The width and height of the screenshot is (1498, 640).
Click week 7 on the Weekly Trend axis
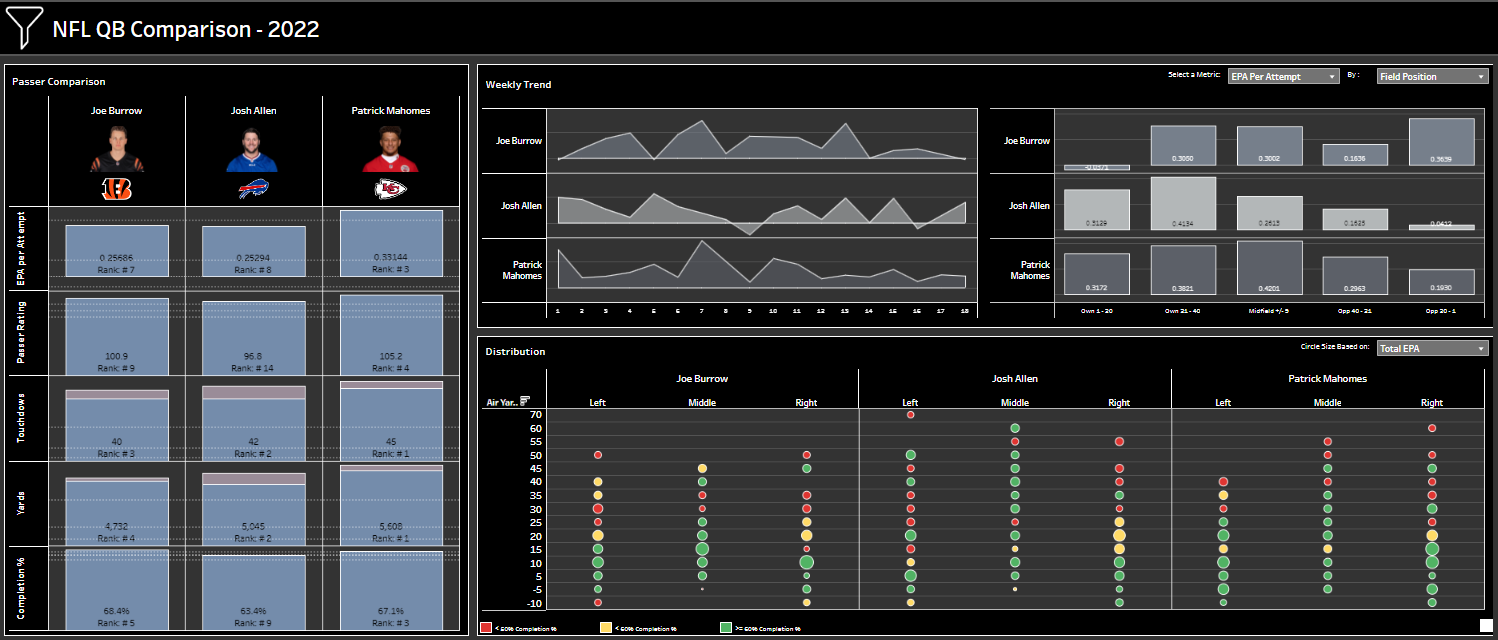point(701,312)
